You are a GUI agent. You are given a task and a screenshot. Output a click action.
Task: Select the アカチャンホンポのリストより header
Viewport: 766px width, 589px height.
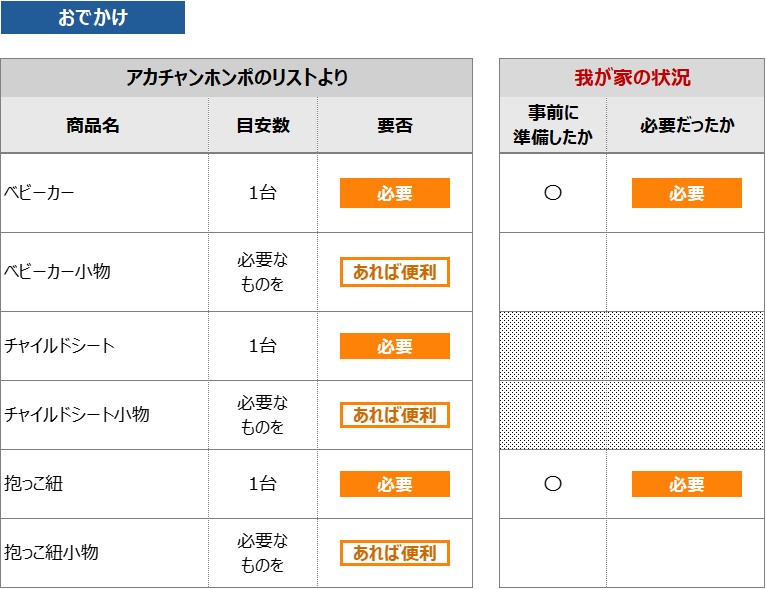pyautogui.click(x=236, y=78)
